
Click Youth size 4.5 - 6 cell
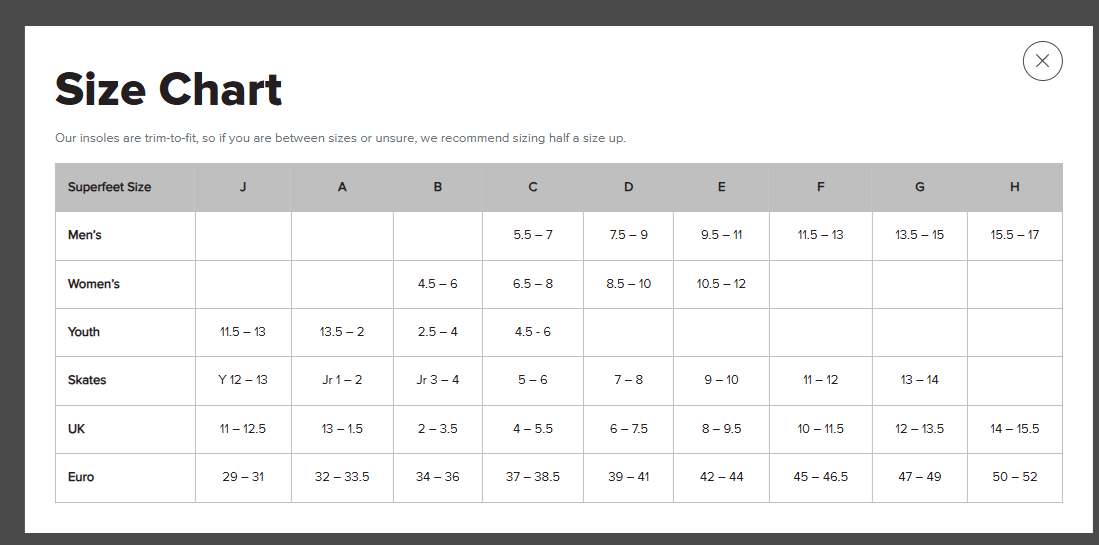(x=533, y=332)
